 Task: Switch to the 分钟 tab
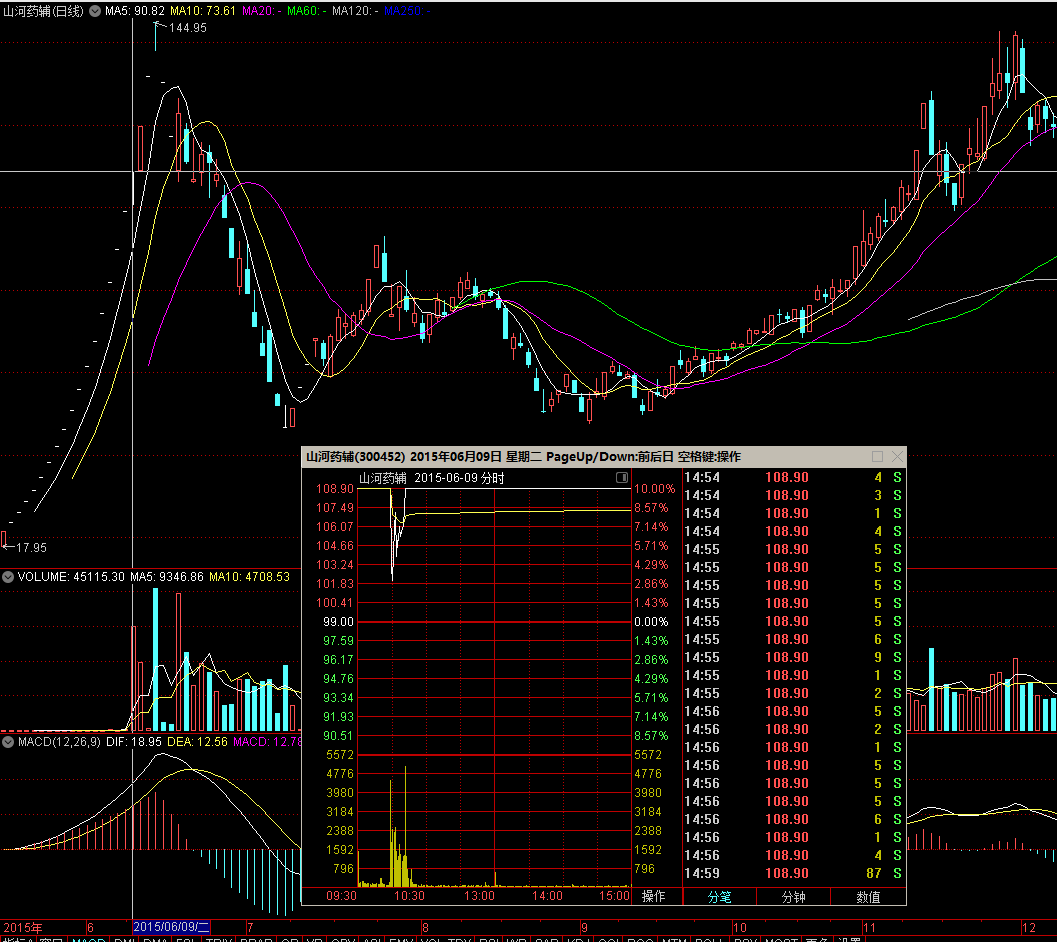[x=793, y=897]
